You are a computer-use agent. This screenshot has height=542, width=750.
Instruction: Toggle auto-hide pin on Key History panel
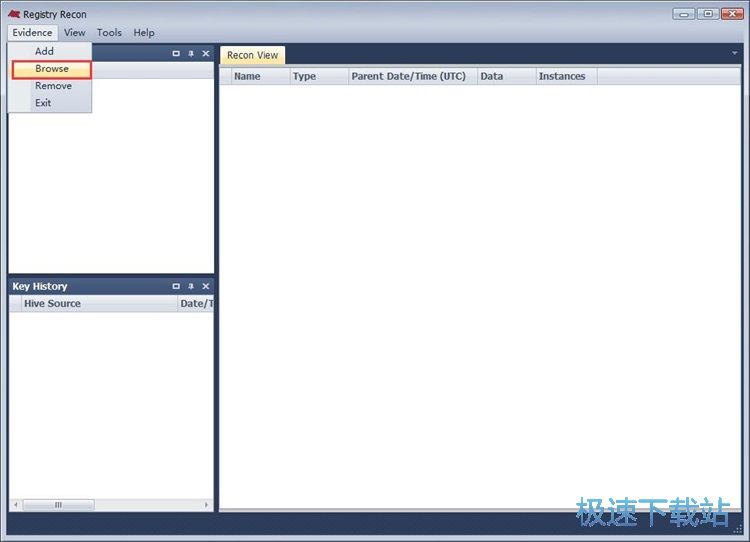click(191, 286)
